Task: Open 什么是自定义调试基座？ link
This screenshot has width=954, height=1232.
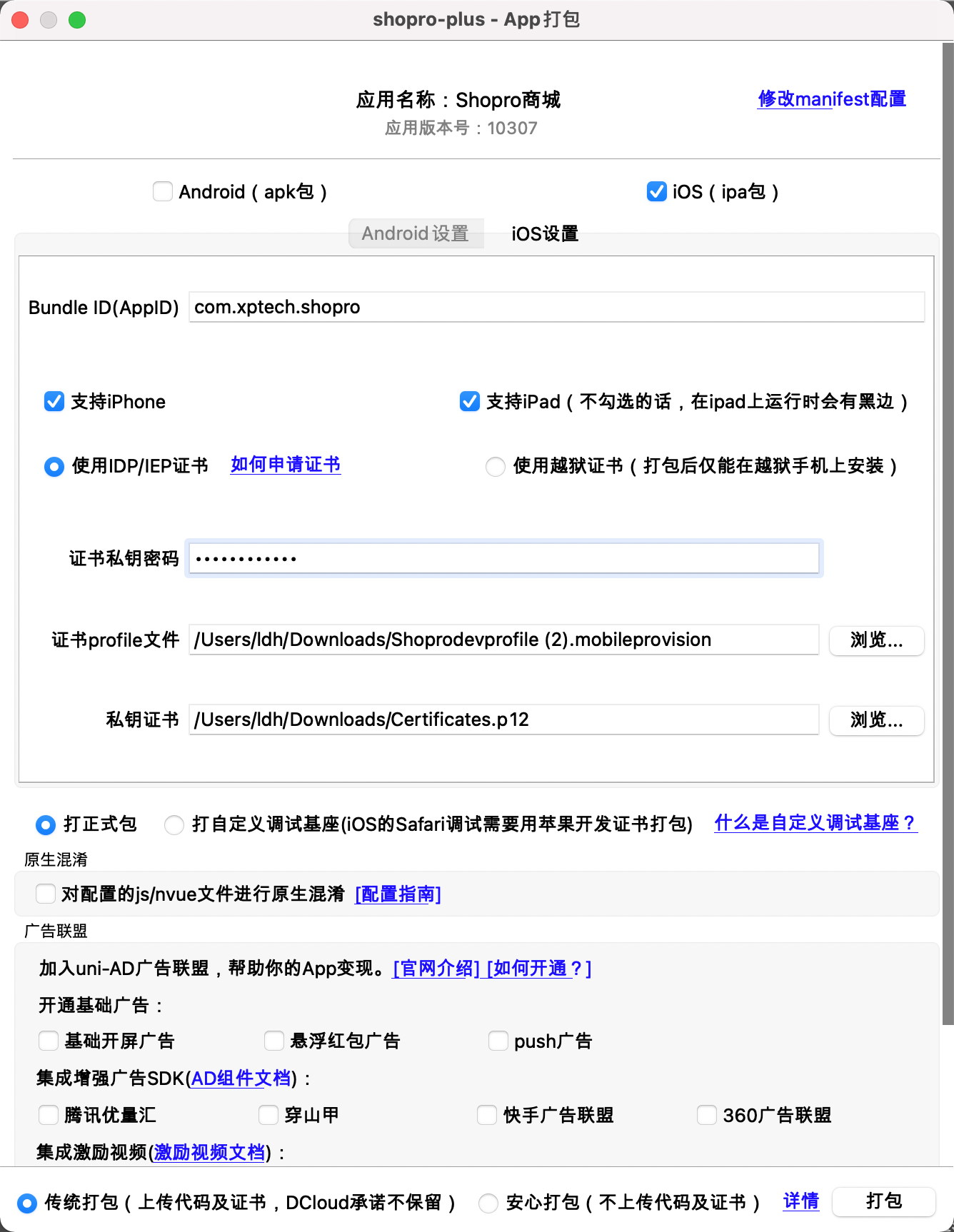Action: click(815, 823)
